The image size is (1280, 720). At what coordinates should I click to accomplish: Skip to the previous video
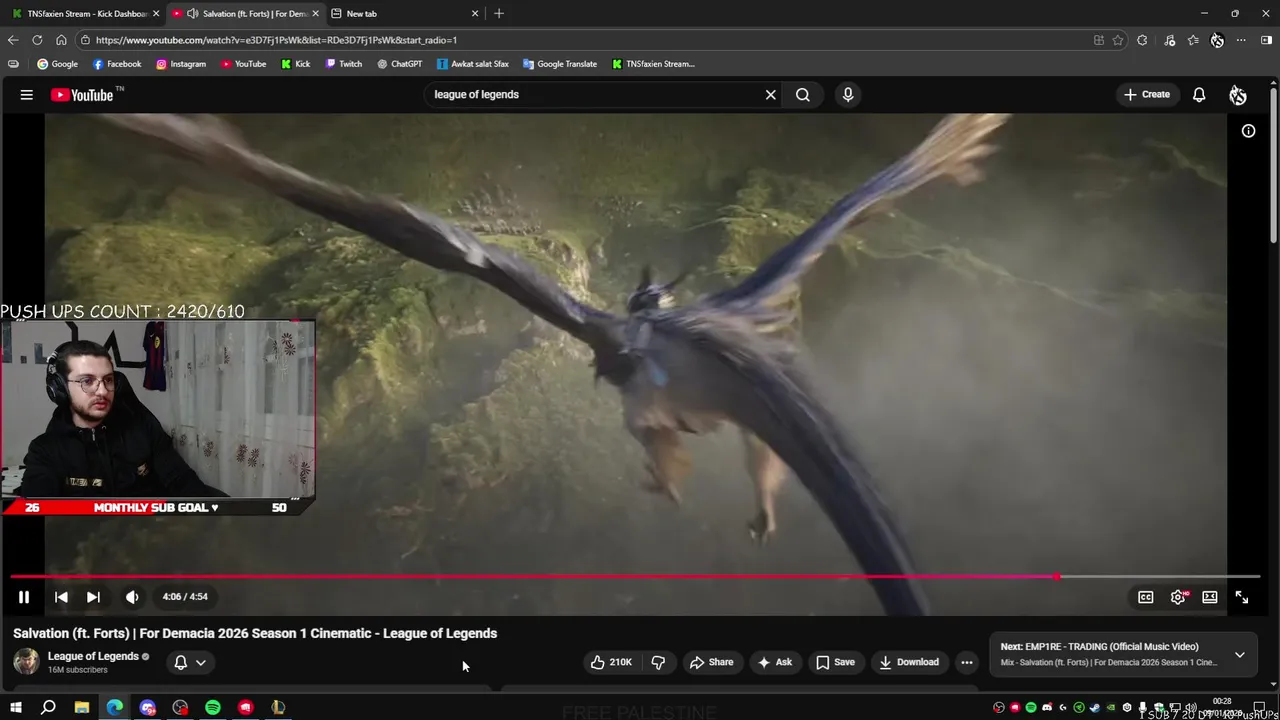tap(61, 597)
